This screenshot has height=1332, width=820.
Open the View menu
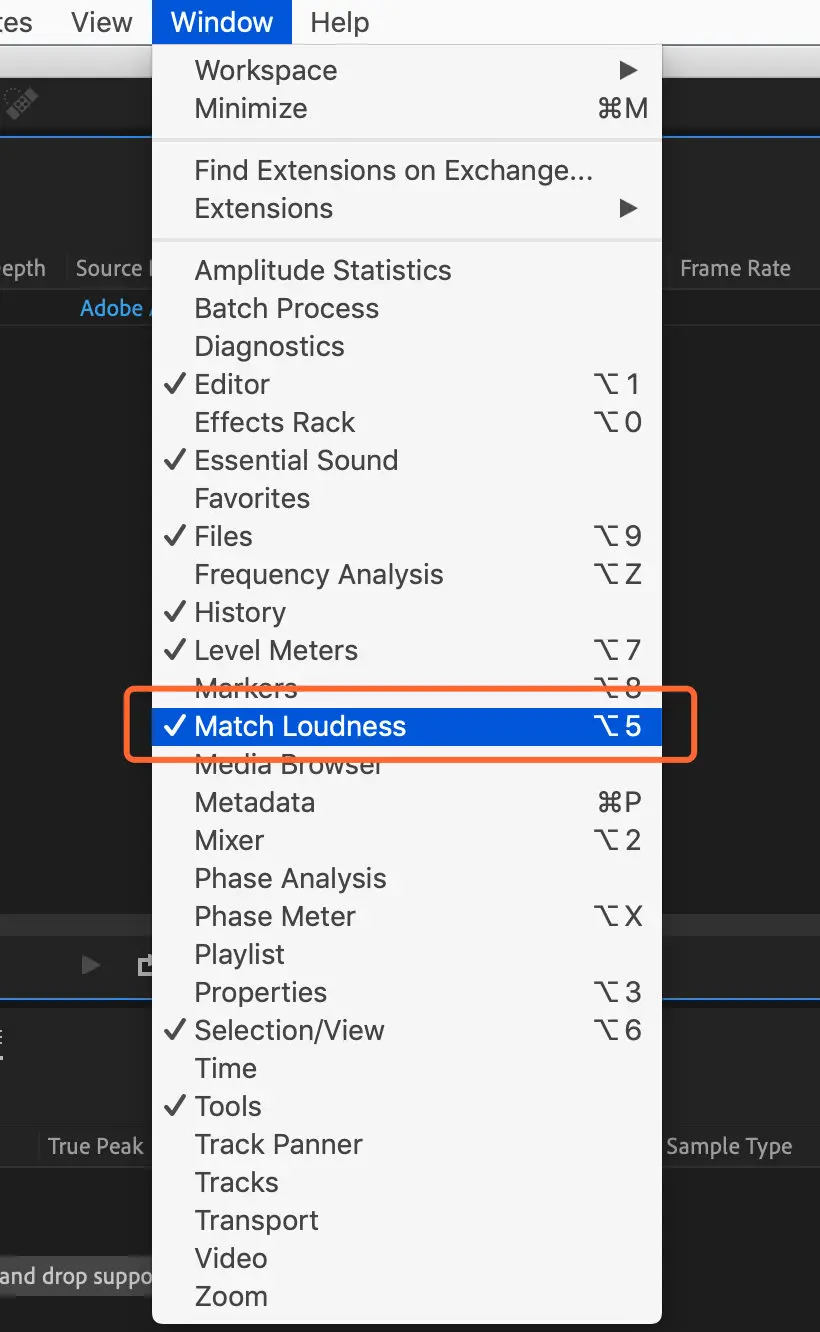[102, 22]
